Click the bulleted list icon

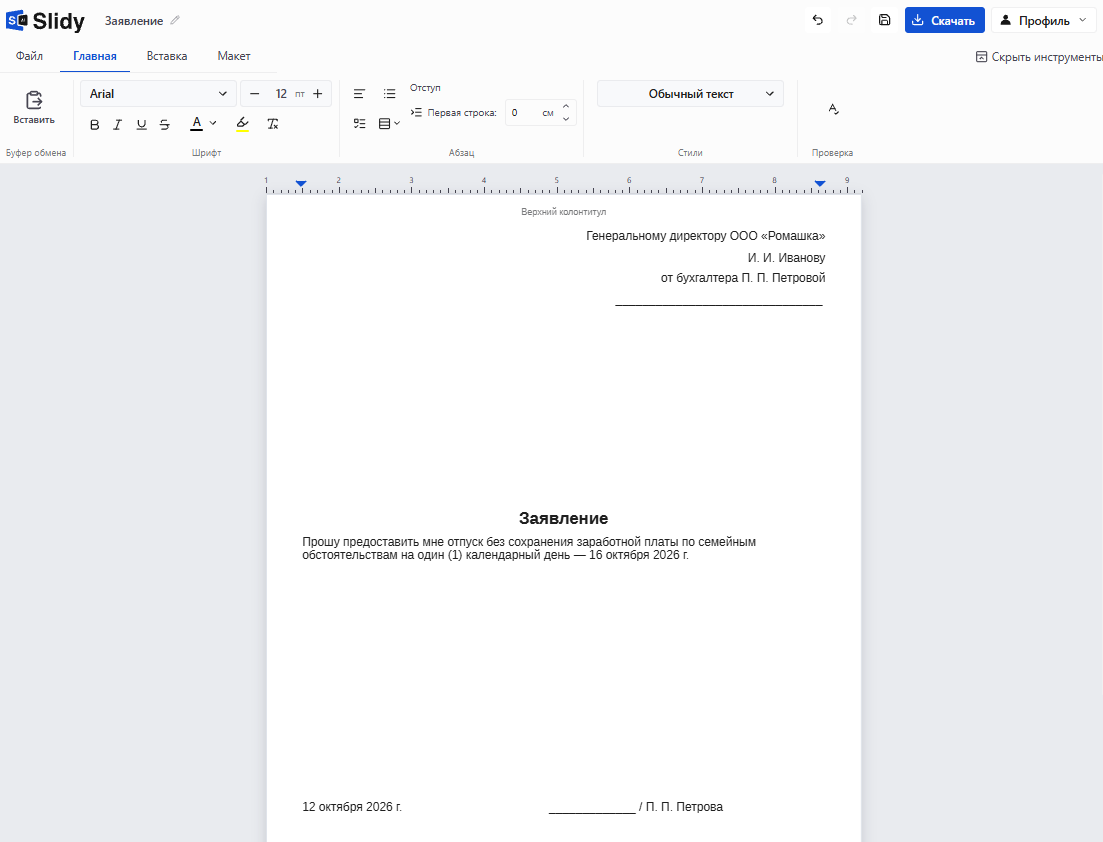click(389, 94)
